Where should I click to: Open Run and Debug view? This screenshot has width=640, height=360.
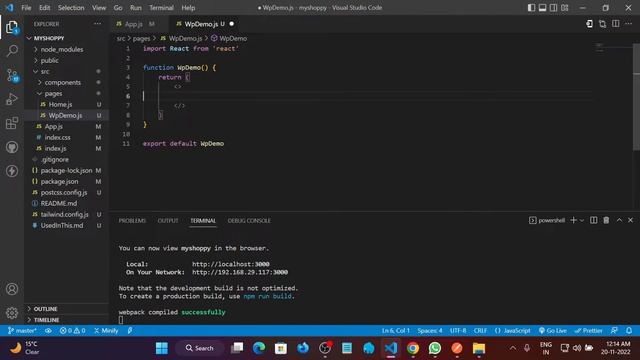click(x=12, y=99)
